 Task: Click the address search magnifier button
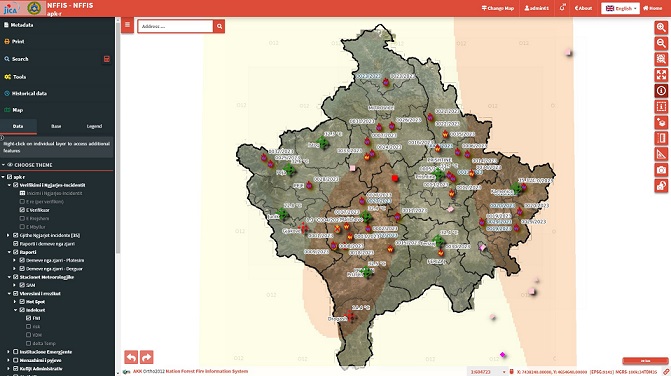[219, 27]
